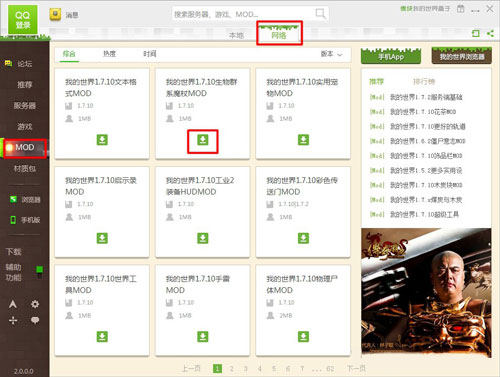Image resolution: width=500 pixels, height=377 pixels.
Task: Select 推荐 in the left sidebar
Action: [25, 85]
